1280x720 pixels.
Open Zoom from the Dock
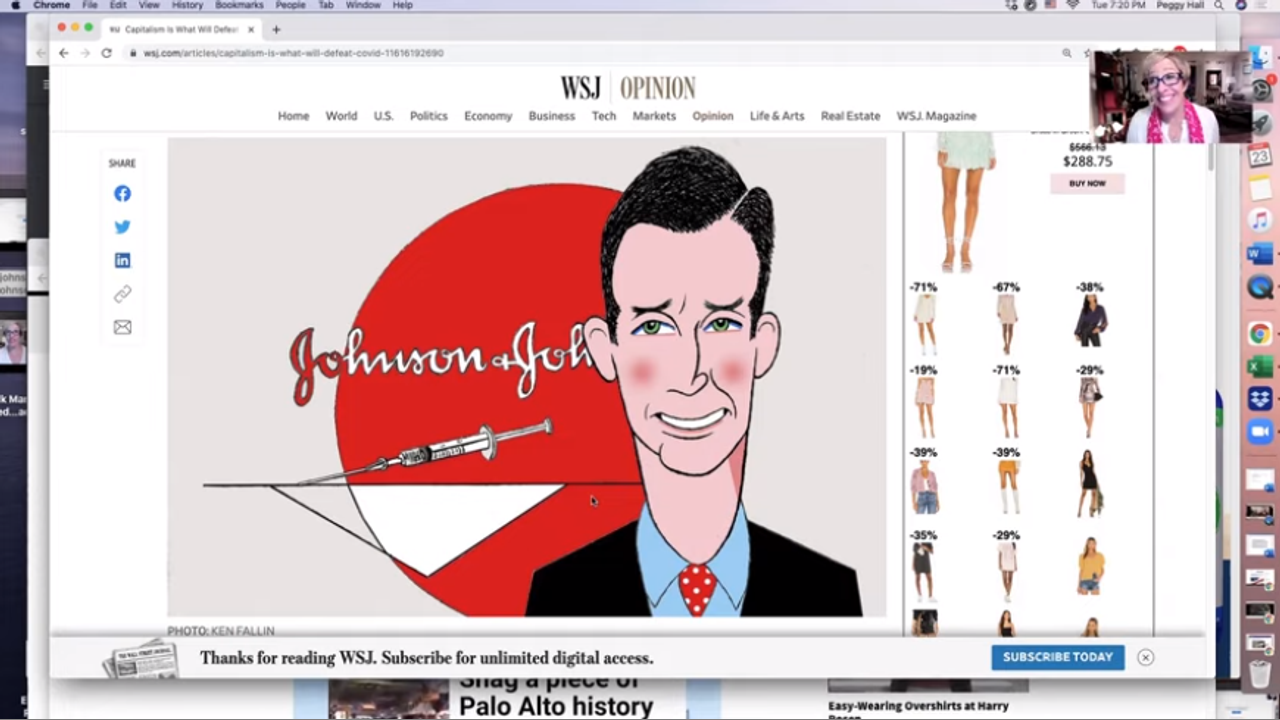[1259, 431]
